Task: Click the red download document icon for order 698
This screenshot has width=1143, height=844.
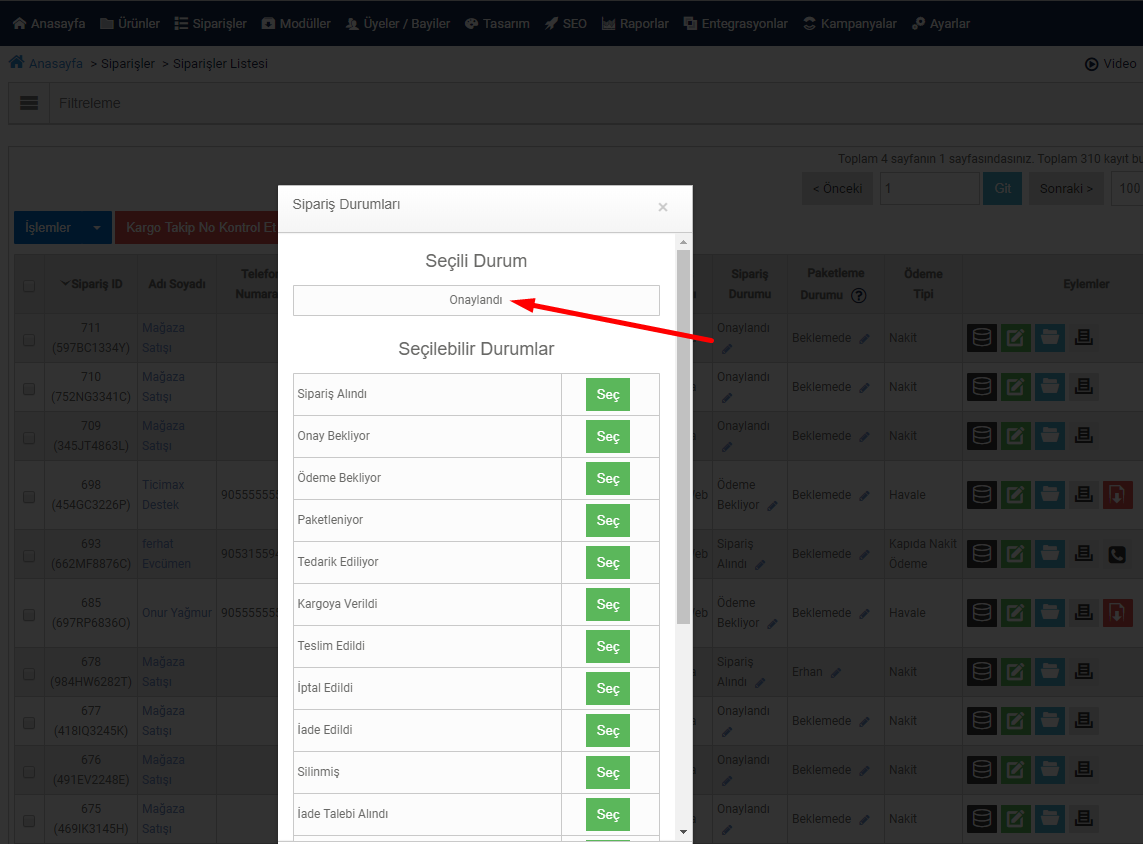Action: (1117, 495)
